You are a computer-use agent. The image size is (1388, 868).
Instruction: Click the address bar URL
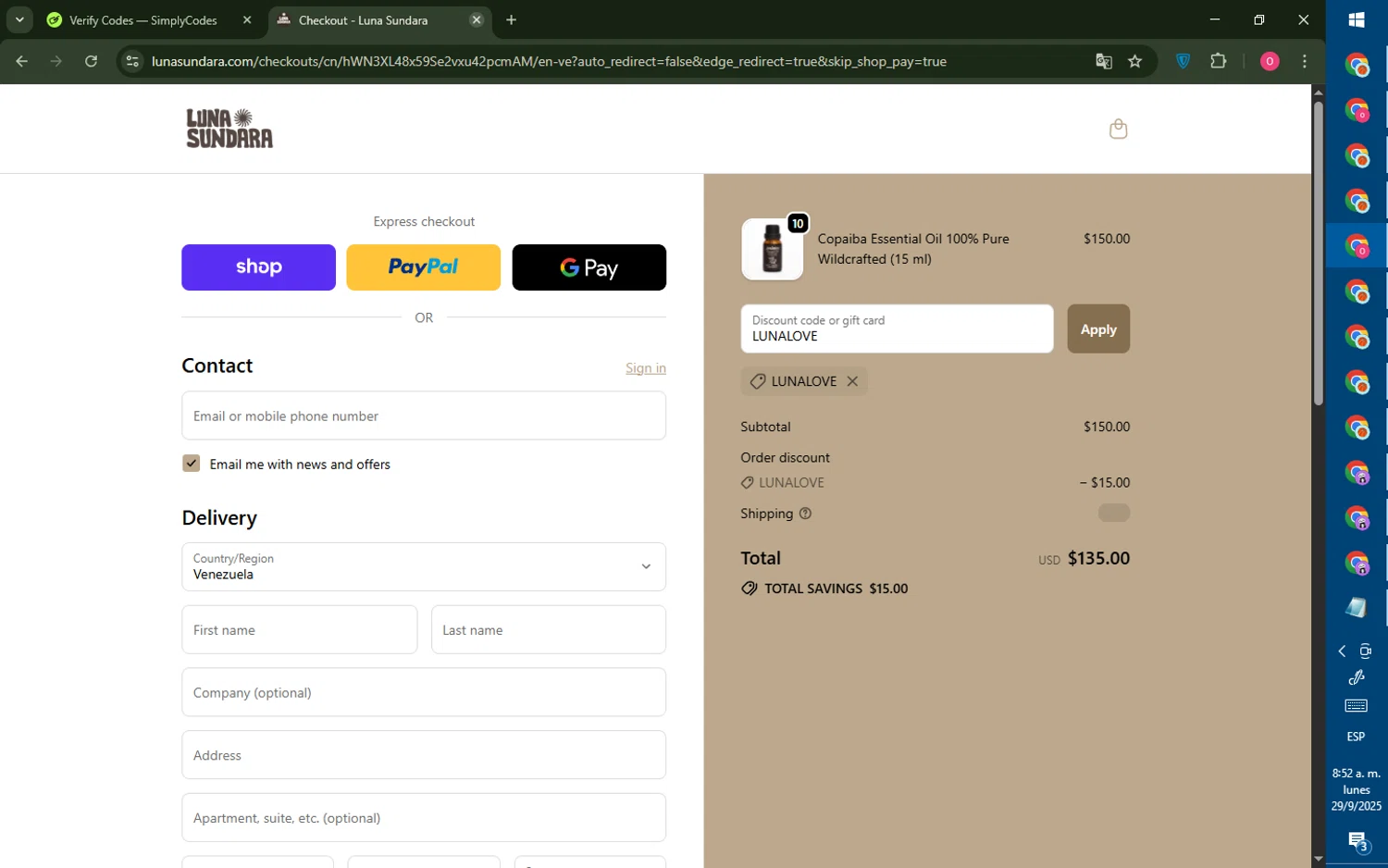point(549,61)
